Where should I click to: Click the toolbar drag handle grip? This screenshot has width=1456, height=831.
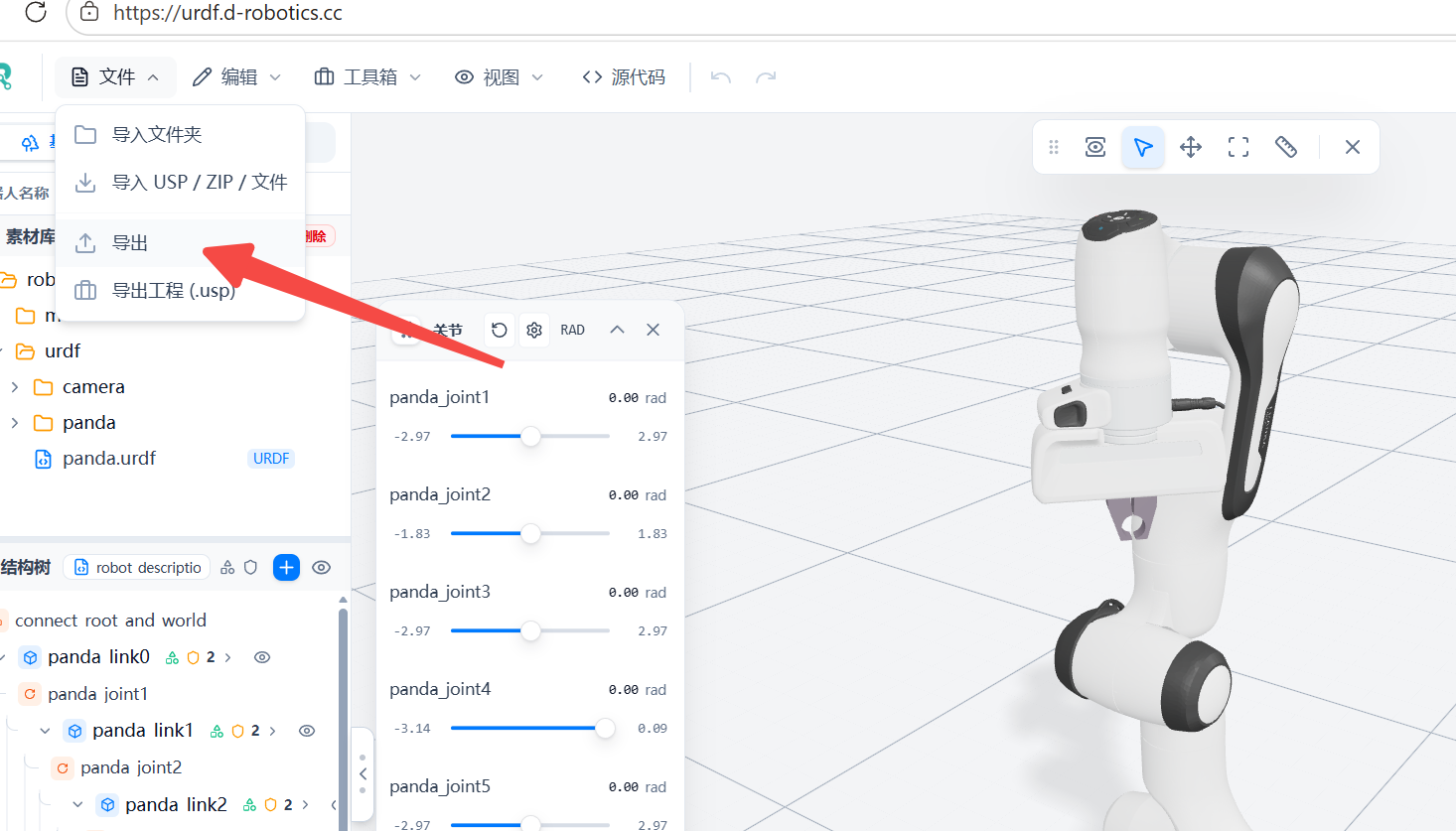pyautogui.click(x=1054, y=147)
